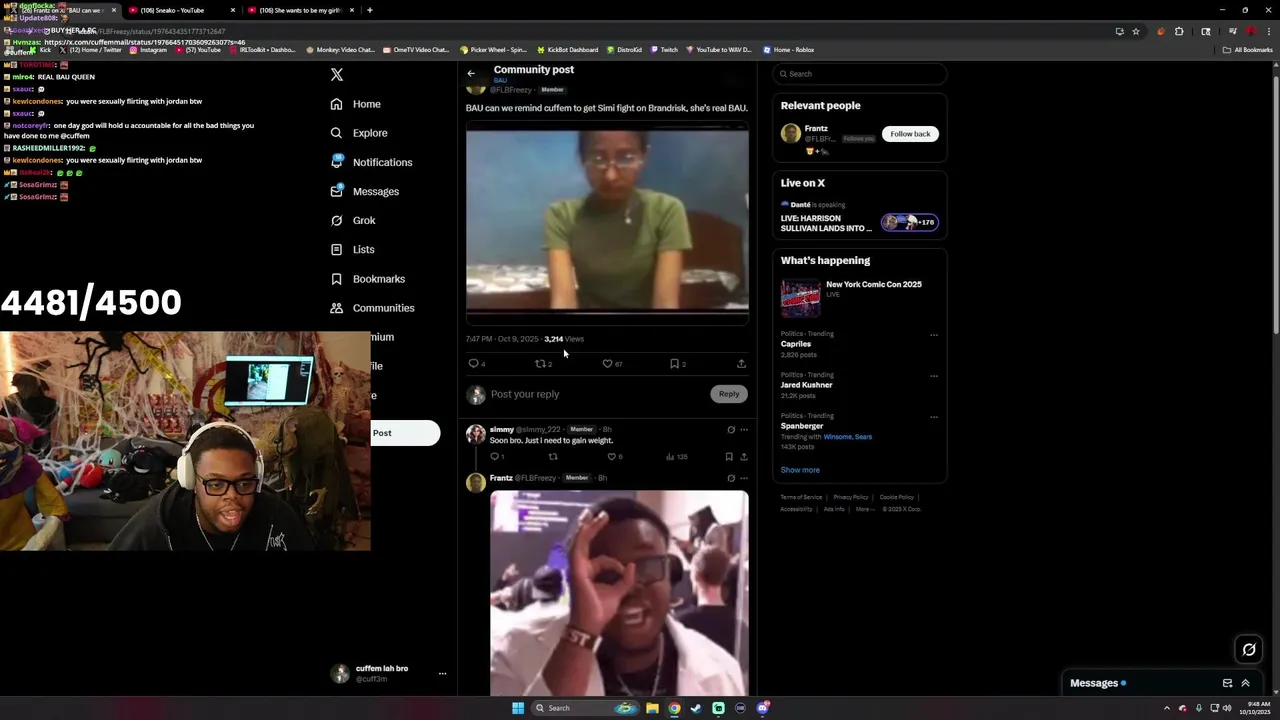Bookmark simmy's reply
The width and height of the screenshot is (1280, 720).
pyautogui.click(x=729, y=457)
